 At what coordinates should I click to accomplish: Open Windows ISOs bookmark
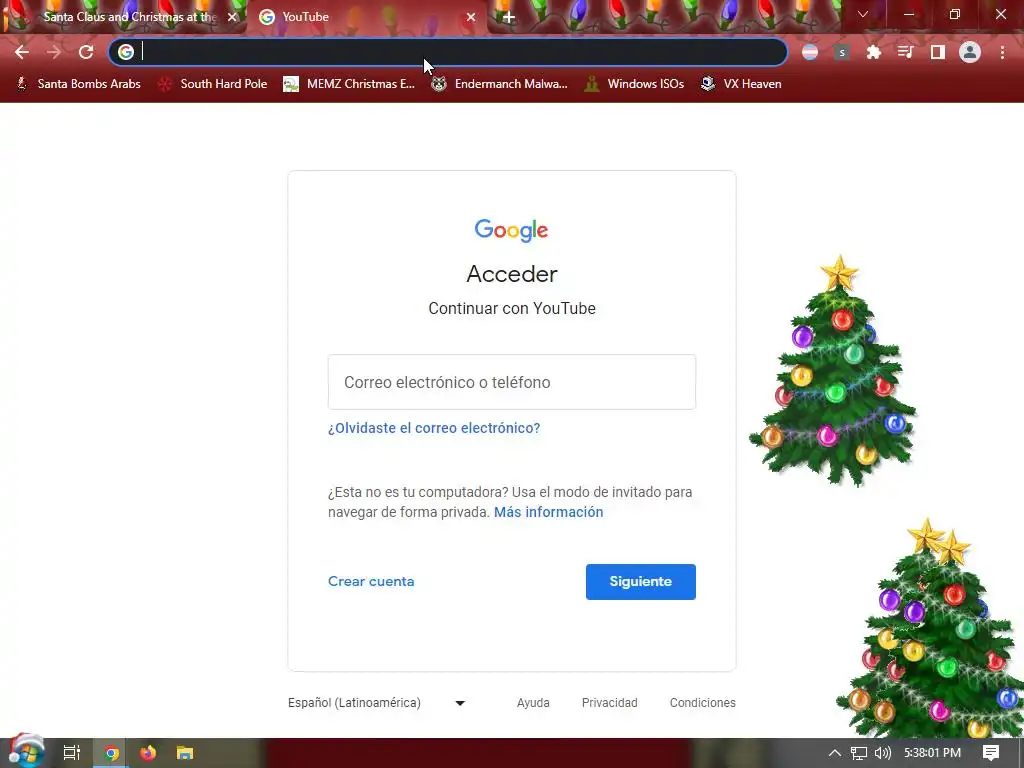(x=635, y=84)
